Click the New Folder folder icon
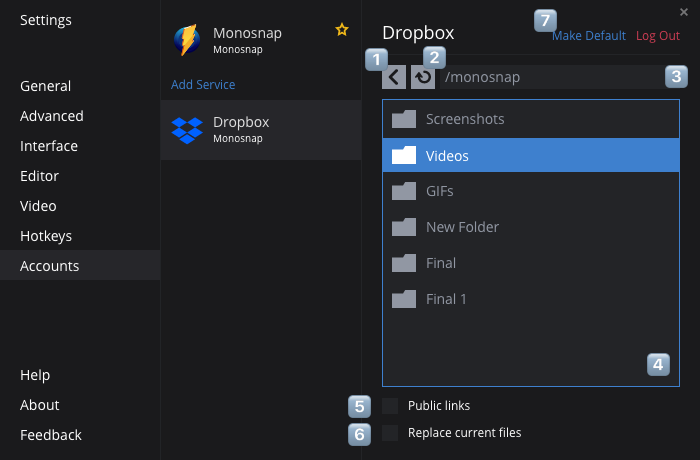 [404, 227]
